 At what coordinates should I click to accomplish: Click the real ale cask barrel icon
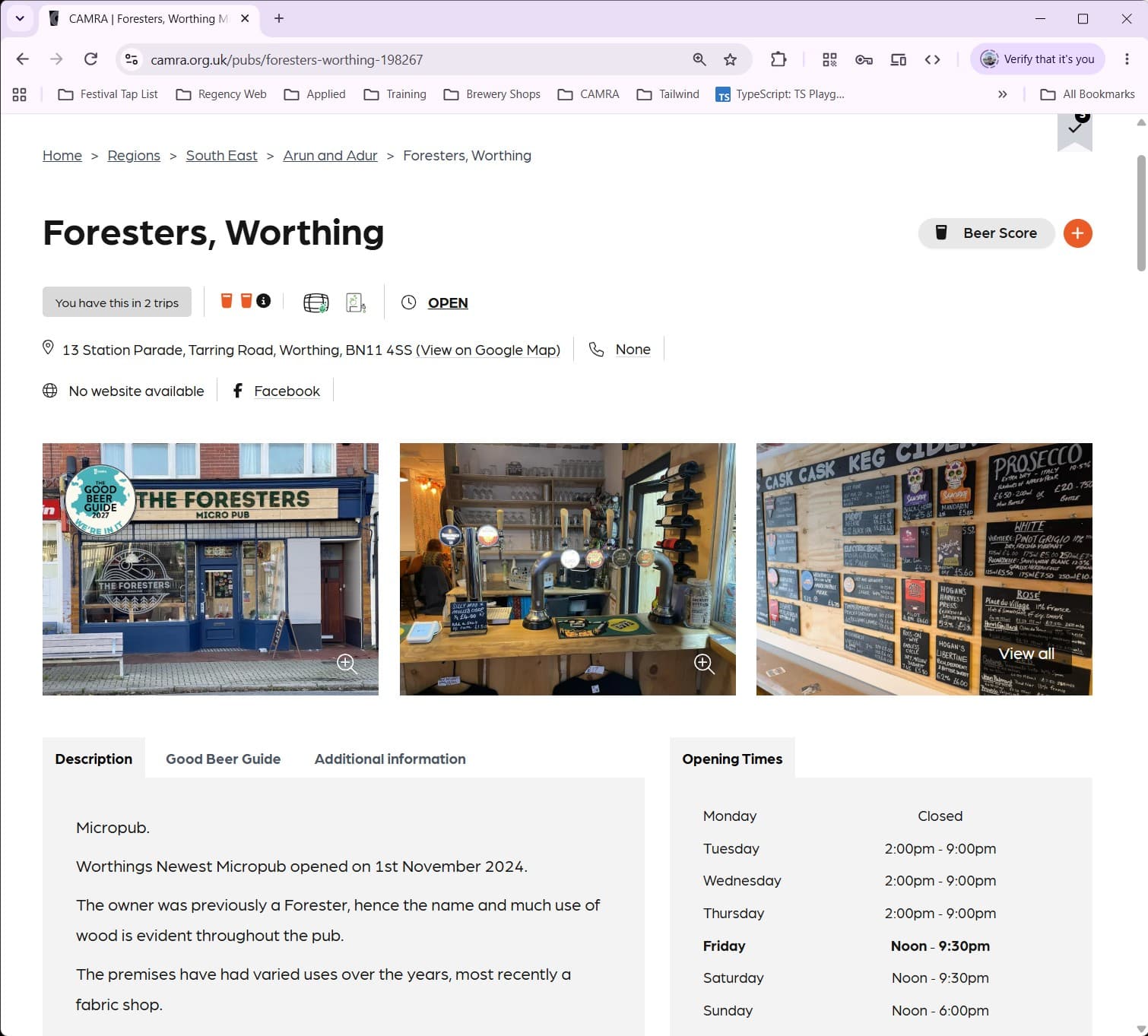[x=316, y=303]
